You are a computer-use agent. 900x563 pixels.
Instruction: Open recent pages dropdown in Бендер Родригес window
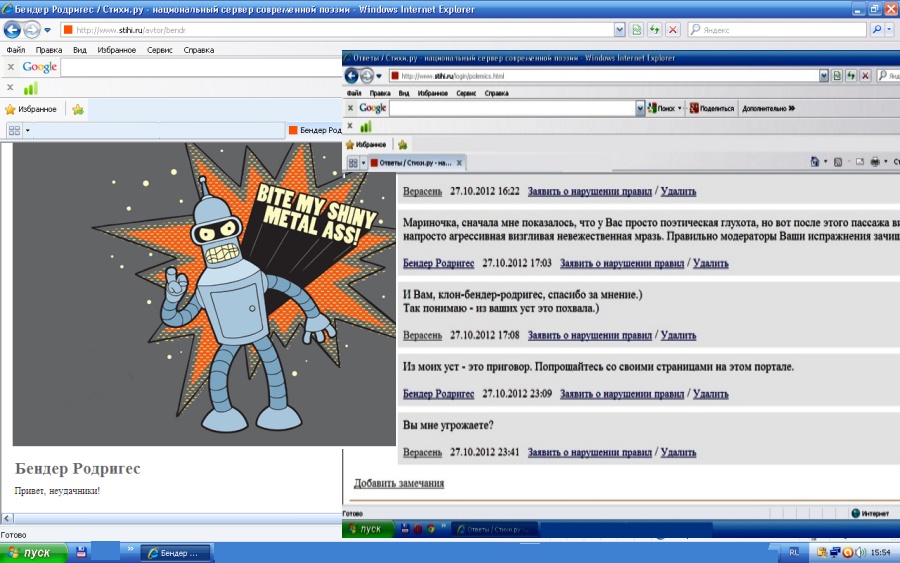click(x=48, y=30)
